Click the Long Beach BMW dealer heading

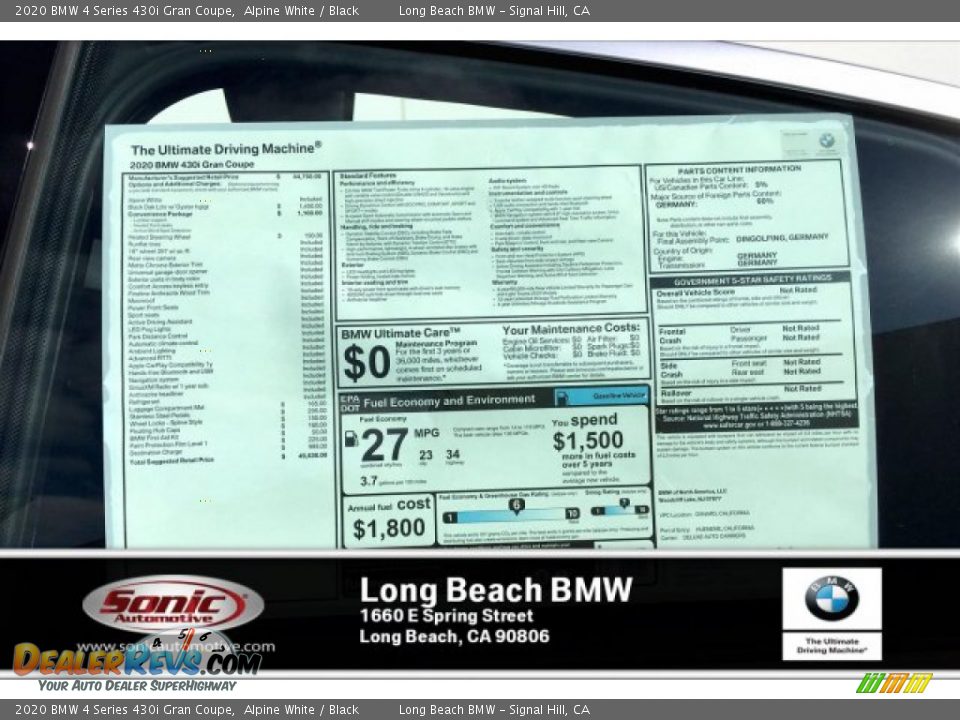click(495, 590)
